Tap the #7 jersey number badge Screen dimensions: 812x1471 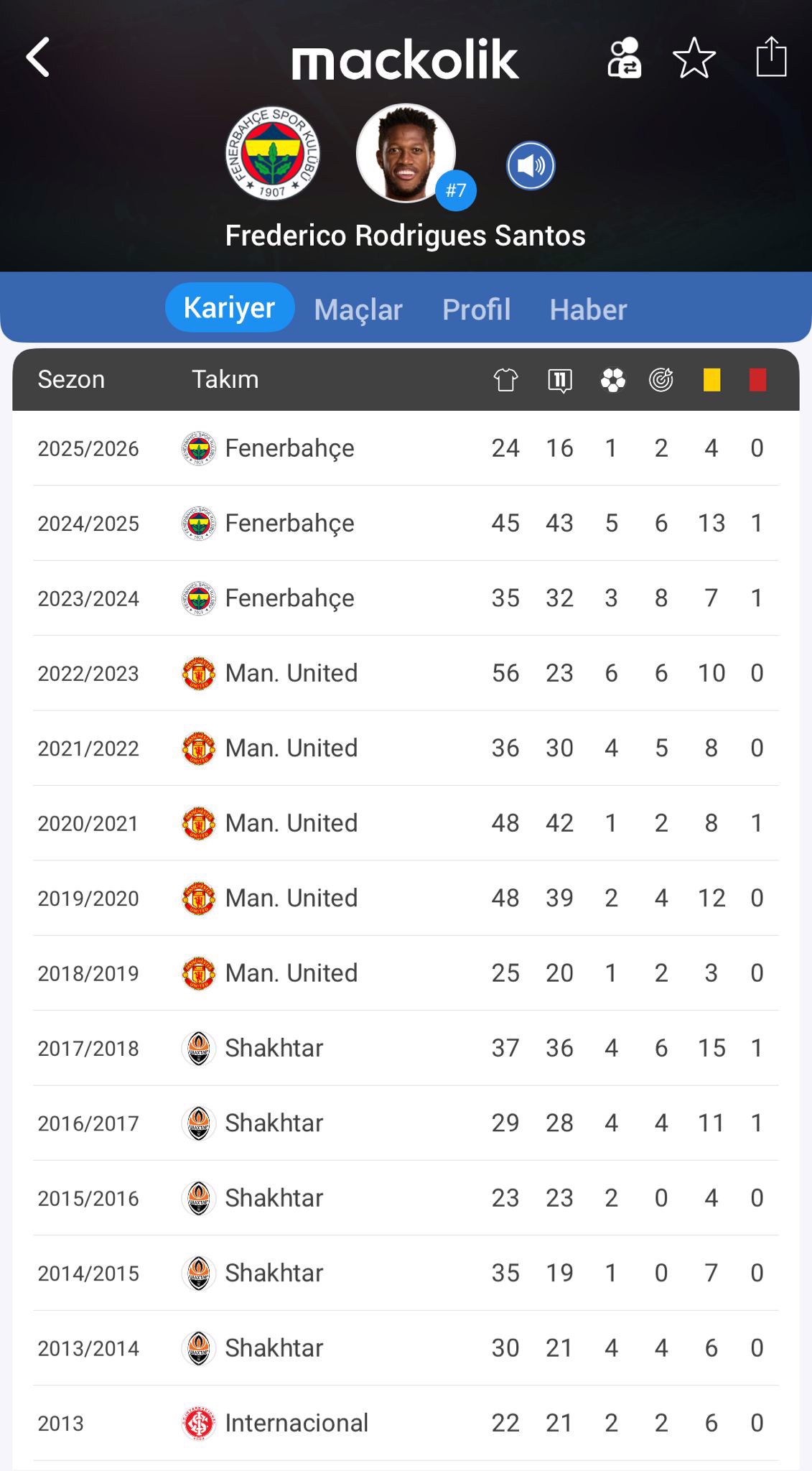[x=456, y=190]
